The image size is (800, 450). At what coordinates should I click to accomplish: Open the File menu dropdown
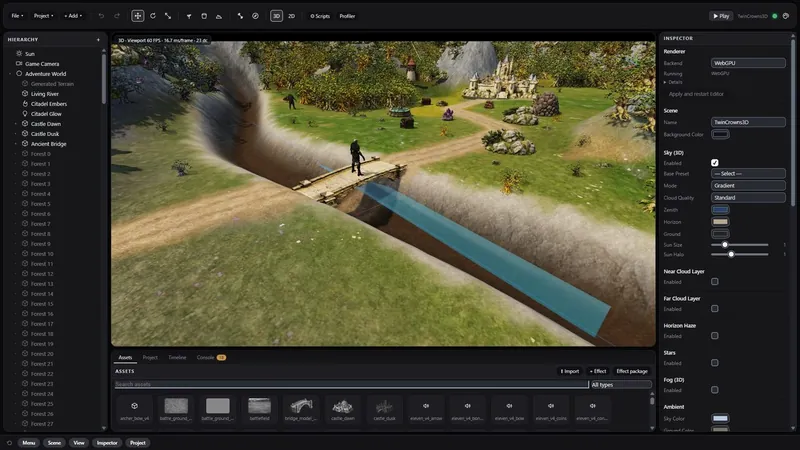pos(17,16)
